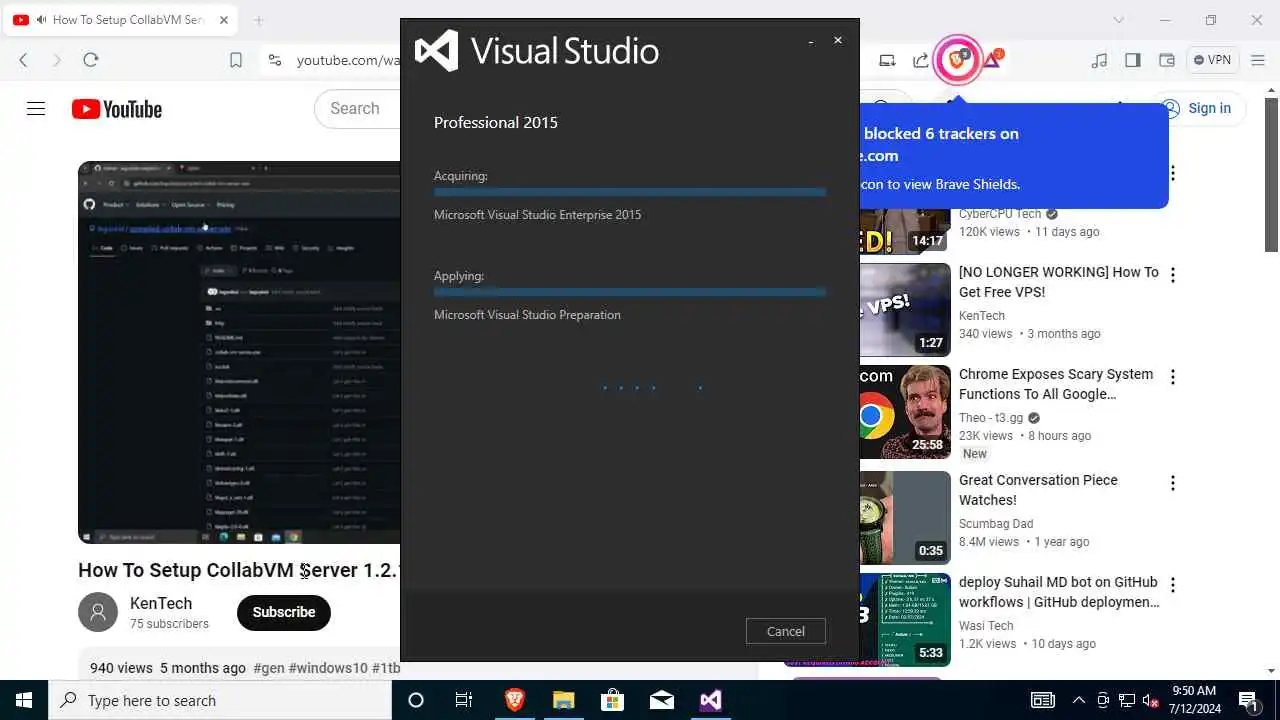Open more options for Suhail MD bot video
This screenshot has height=720, width=1280.
(1172, 585)
